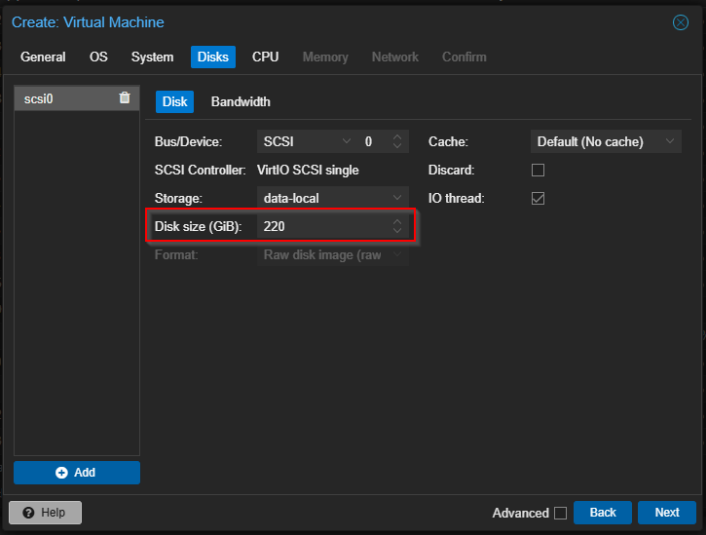Switch to the General tab

pos(43,57)
